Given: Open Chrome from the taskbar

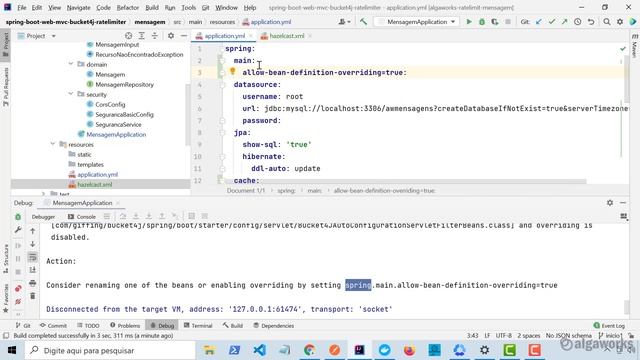Looking at the screenshot, I should (309, 350).
